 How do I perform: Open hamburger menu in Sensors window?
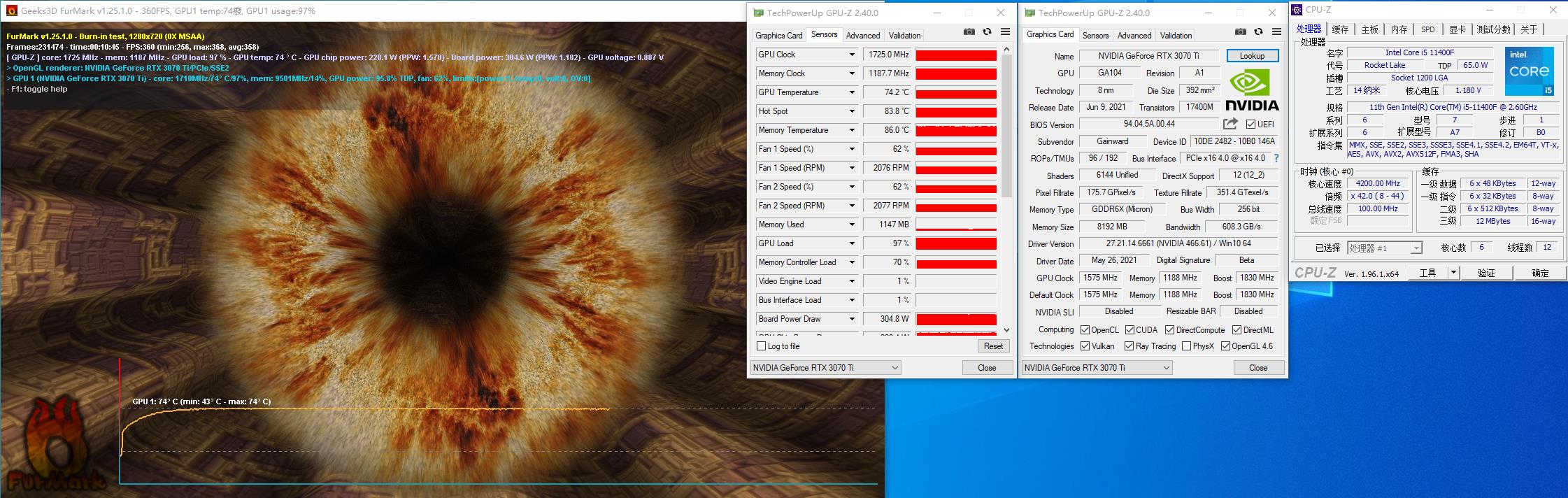click(1005, 31)
